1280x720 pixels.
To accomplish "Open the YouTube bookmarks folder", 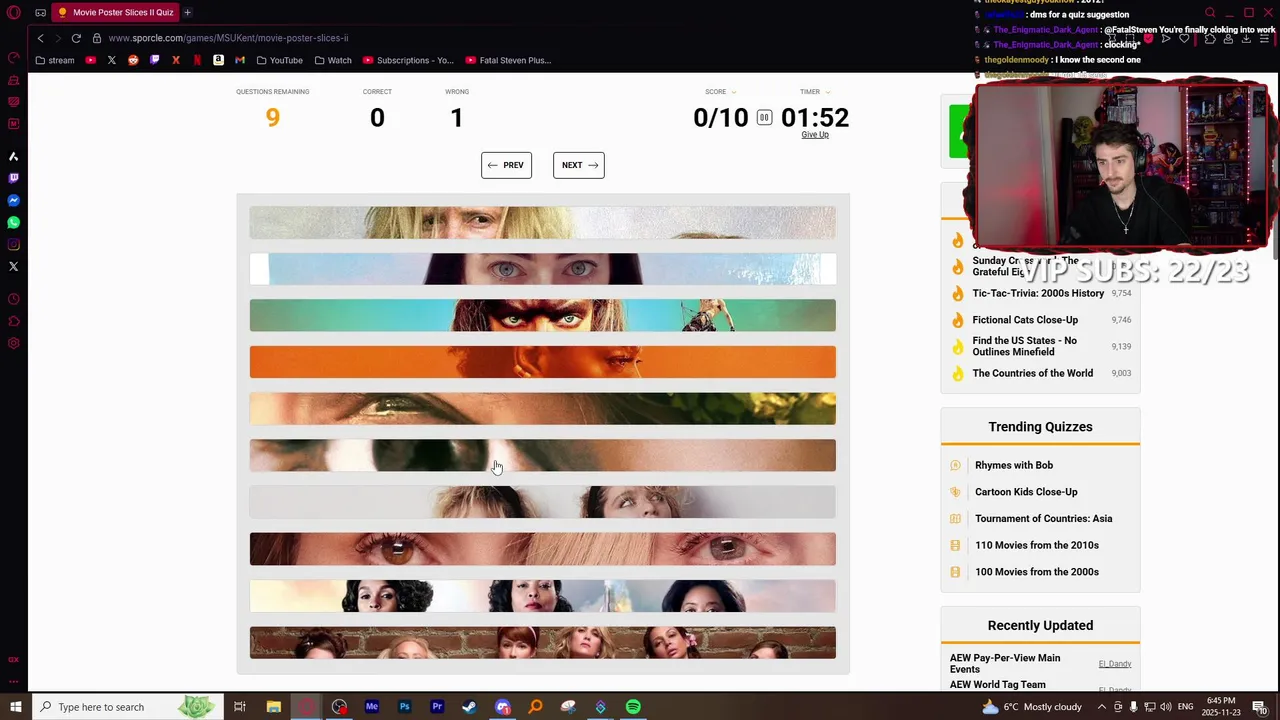I will tap(278, 60).
